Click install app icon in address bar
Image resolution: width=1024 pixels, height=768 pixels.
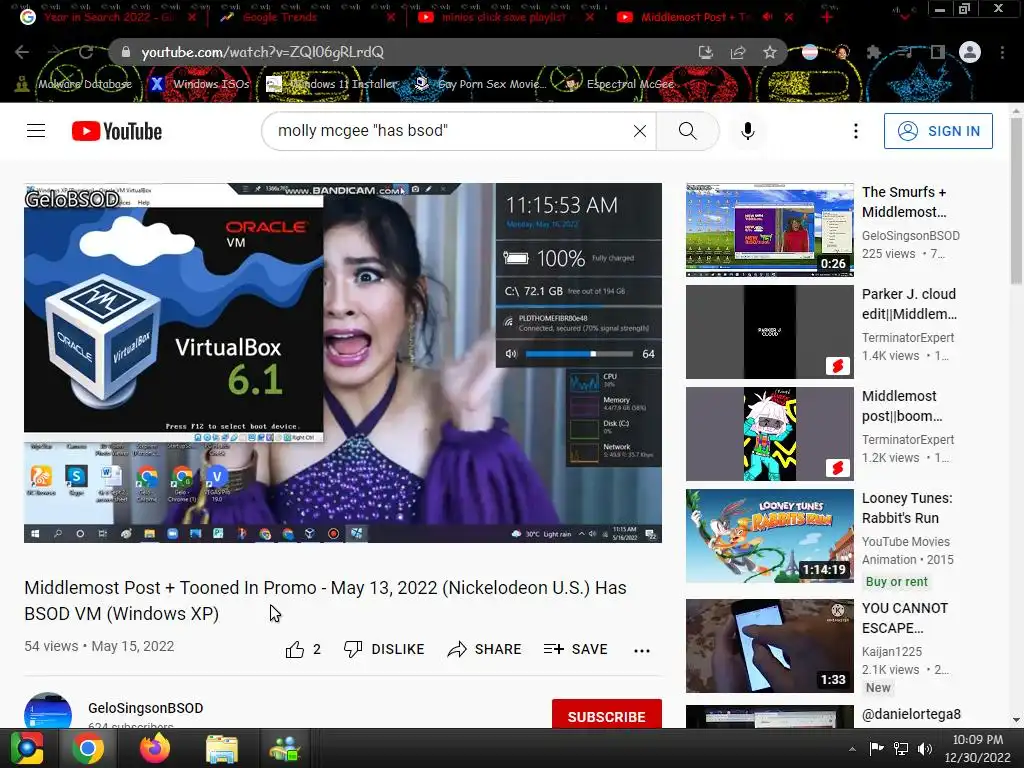(x=705, y=52)
